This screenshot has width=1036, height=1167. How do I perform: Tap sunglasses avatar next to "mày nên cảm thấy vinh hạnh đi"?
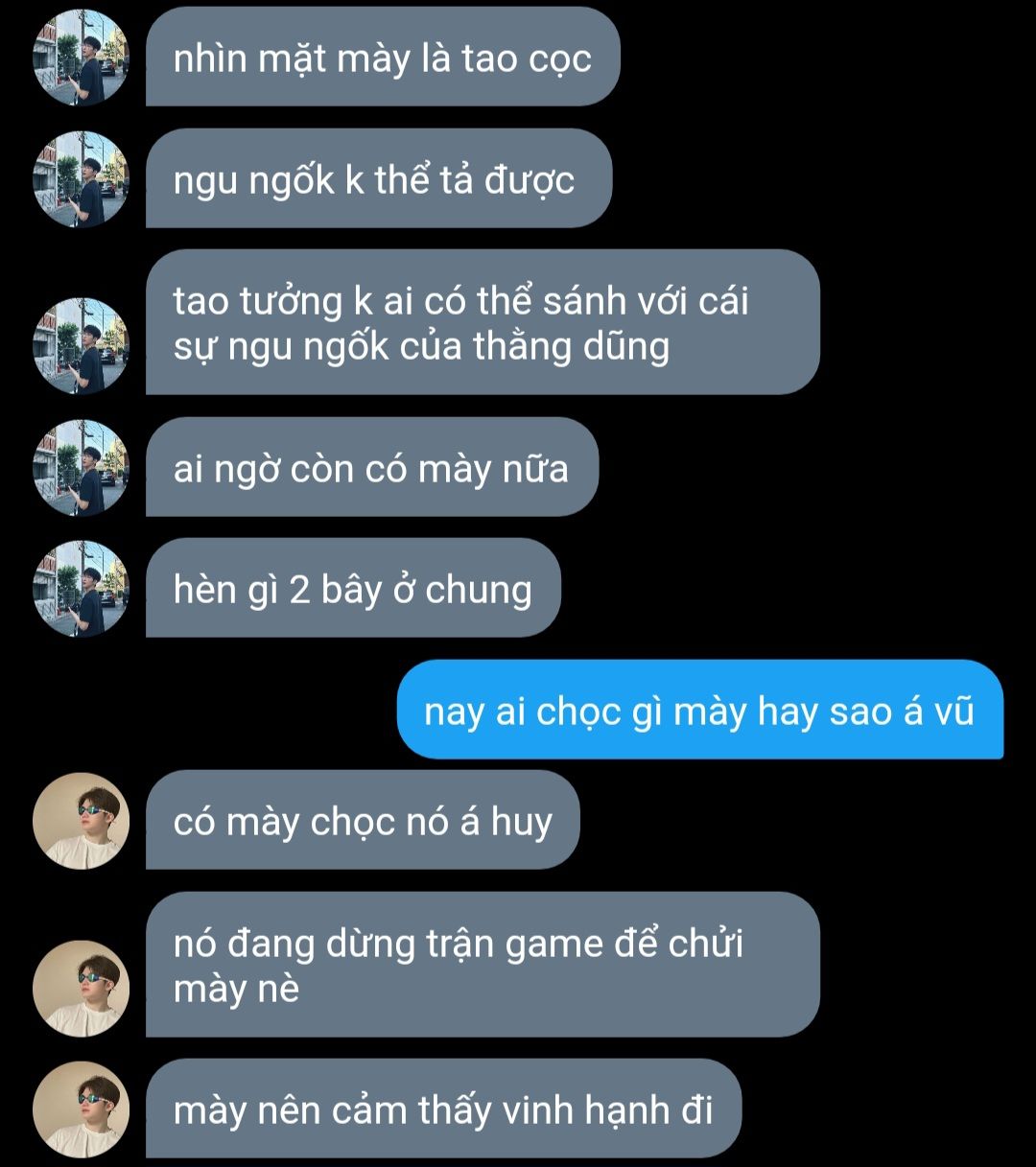click(x=81, y=1109)
